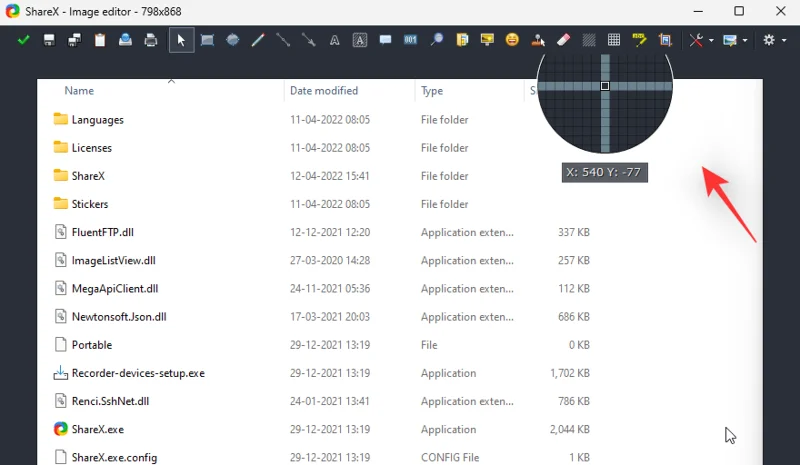
Task: Click the MegaApiClient.dll file name
Action: coord(115,288)
